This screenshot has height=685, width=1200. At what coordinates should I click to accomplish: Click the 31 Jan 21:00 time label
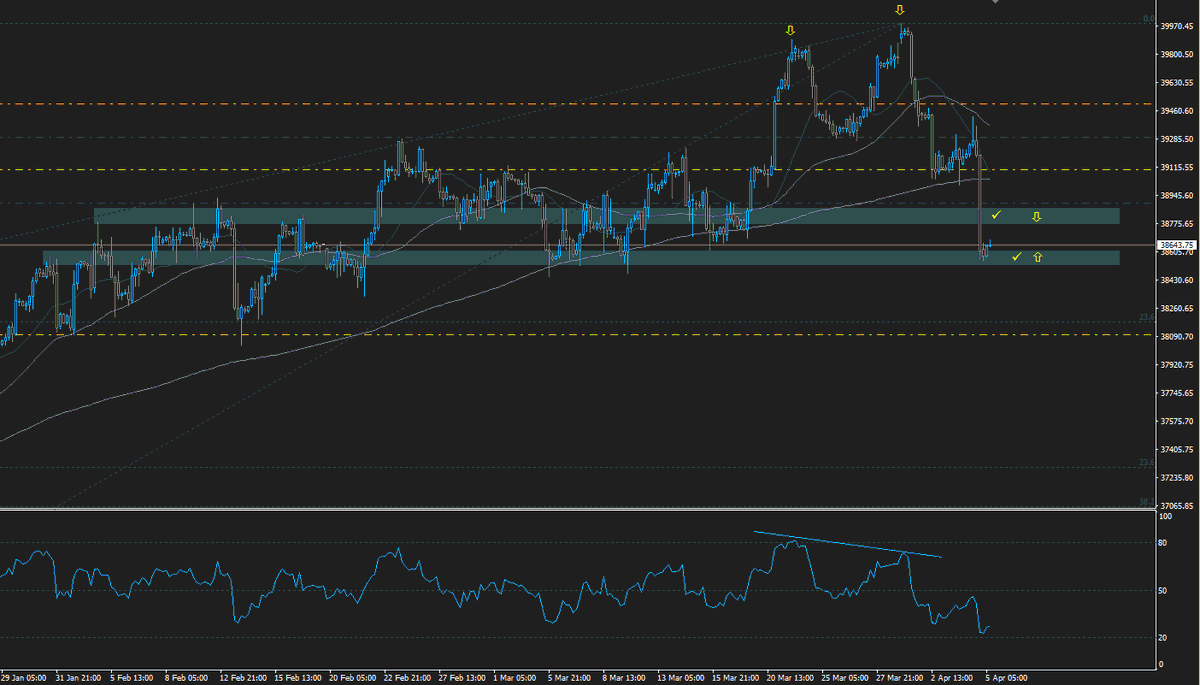click(x=76, y=678)
